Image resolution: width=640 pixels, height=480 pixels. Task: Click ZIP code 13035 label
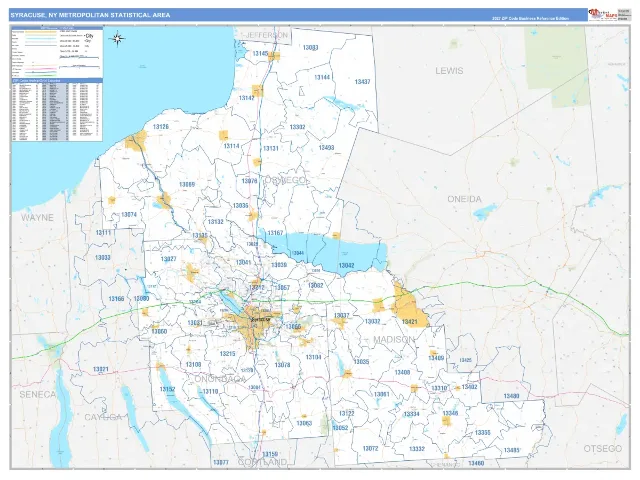point(361,362)
